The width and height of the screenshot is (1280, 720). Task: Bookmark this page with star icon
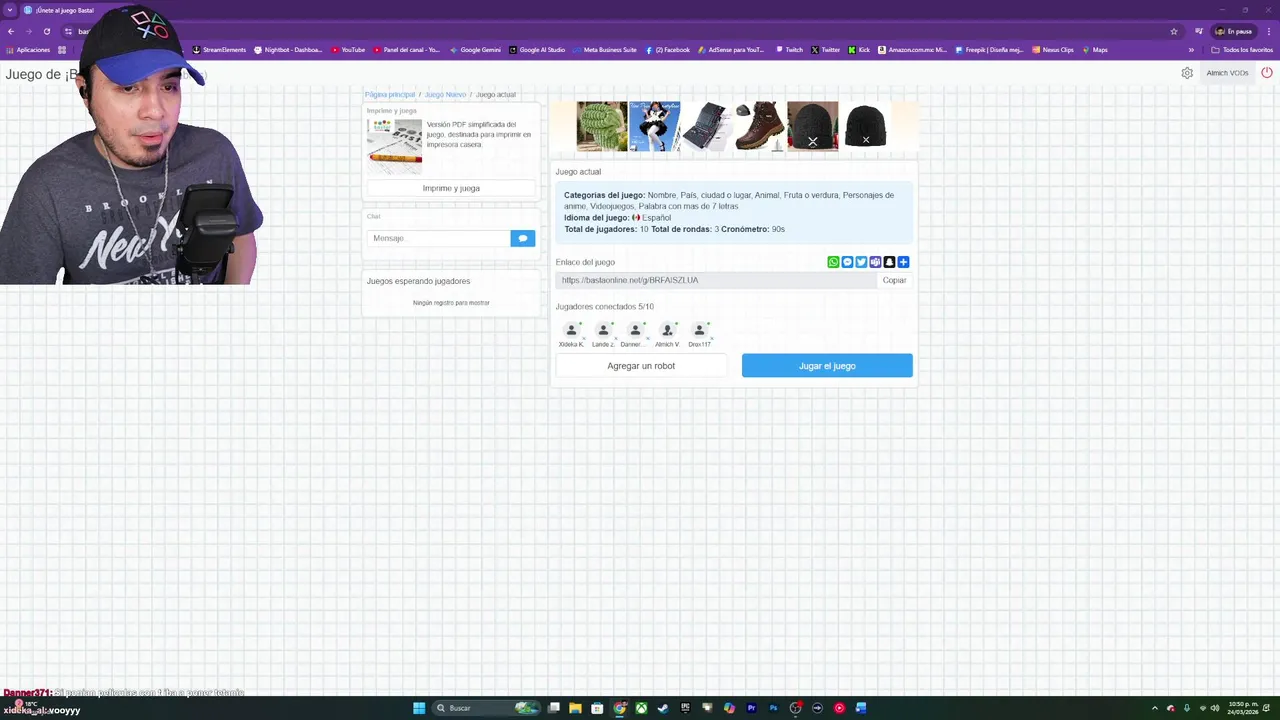(1174, 31)
